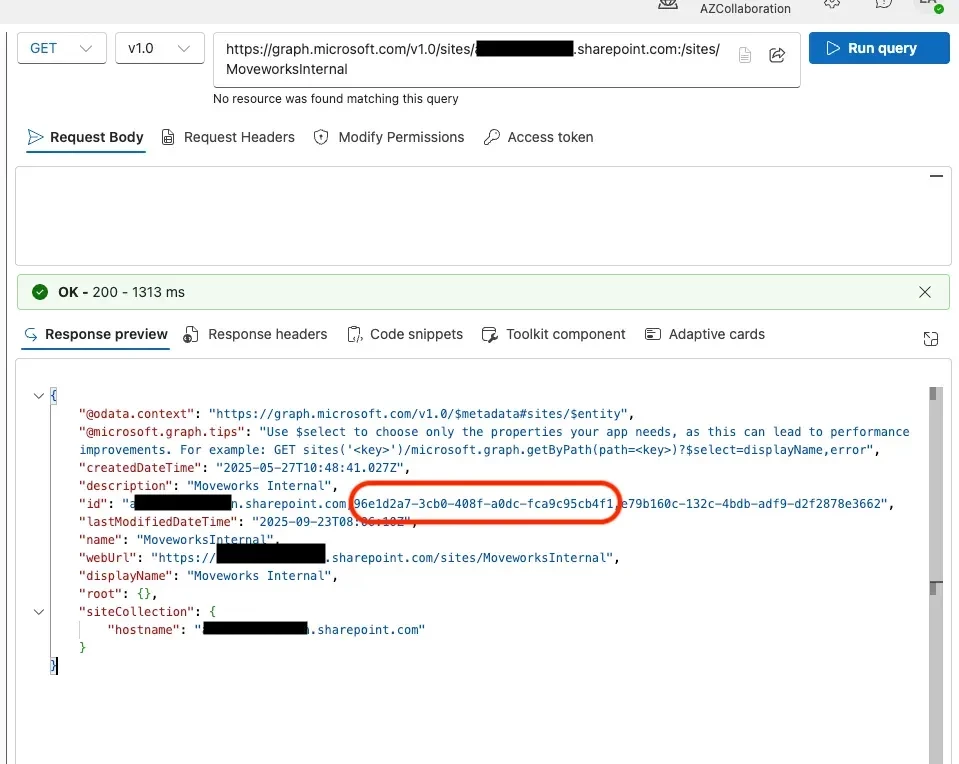
Task: Collapse the request body panel
Action: [936, 176]
